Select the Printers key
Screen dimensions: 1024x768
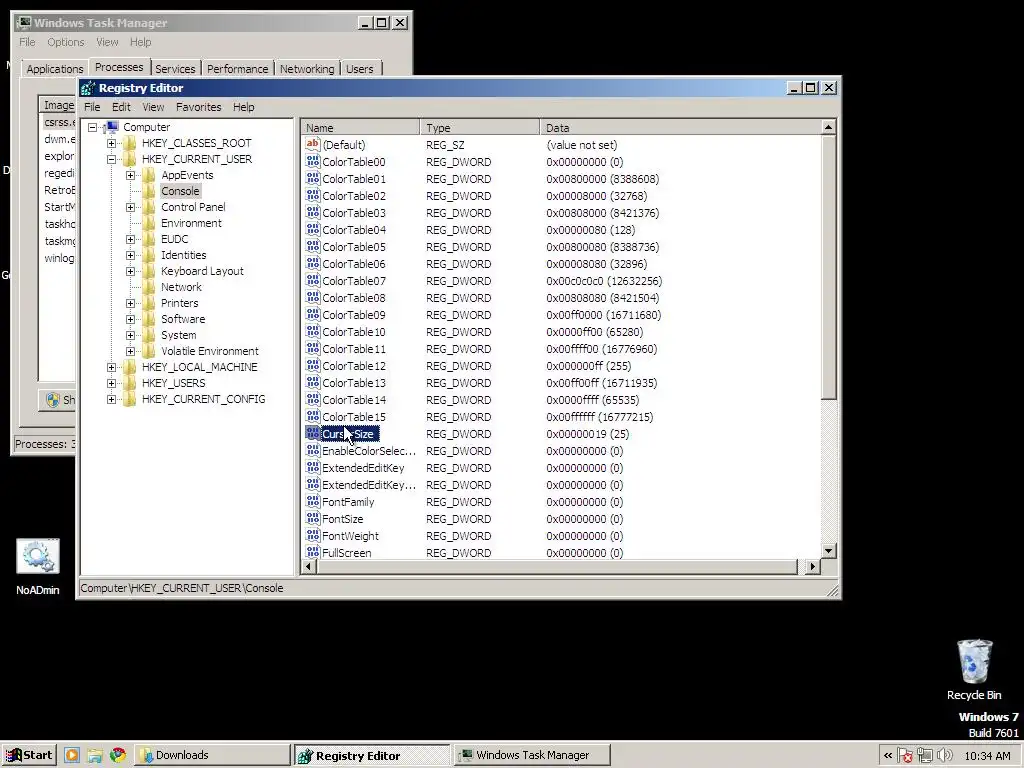[x=180, y=303]
